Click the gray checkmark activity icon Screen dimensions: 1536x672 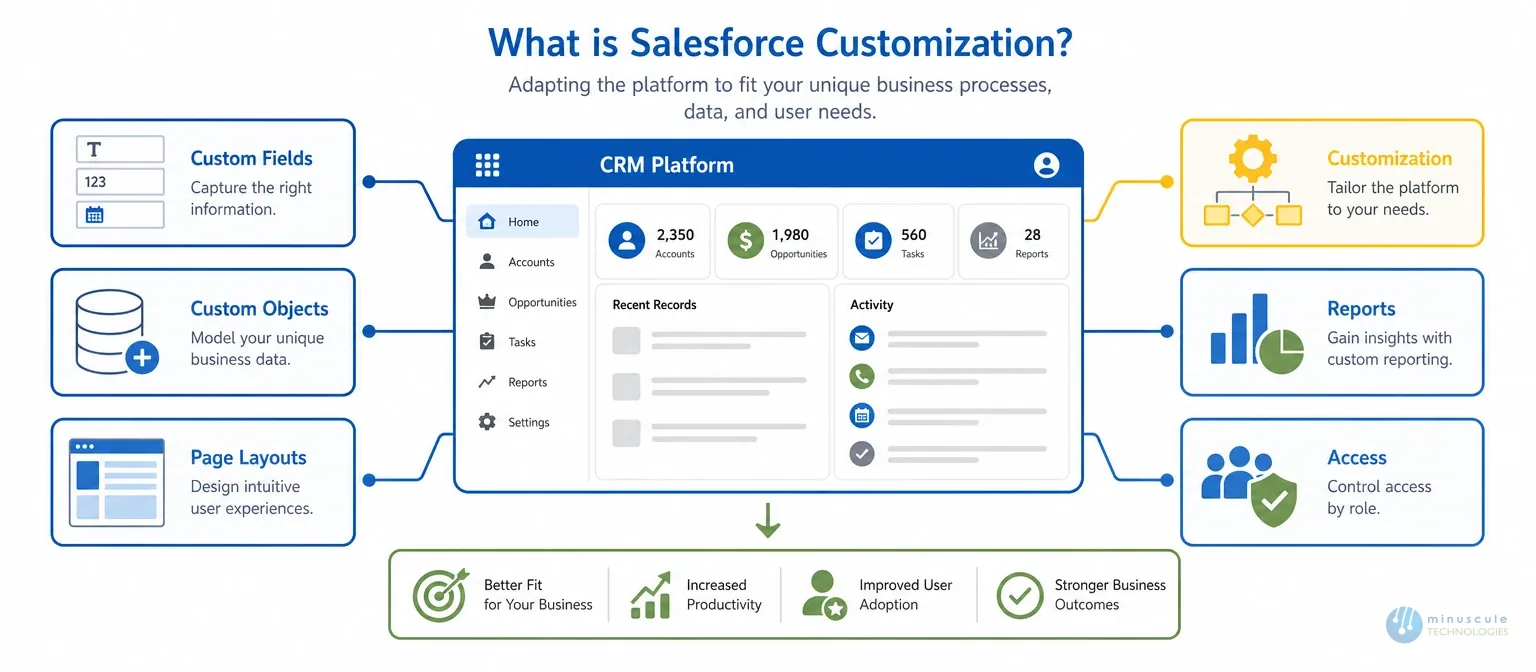coord(862,454)
